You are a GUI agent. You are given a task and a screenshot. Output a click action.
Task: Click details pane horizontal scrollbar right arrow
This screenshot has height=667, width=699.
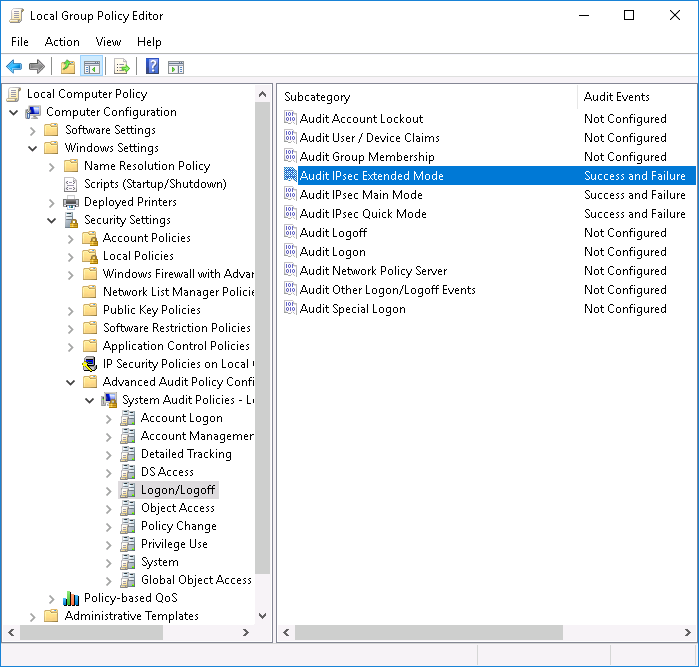click(x=687, y=632)
